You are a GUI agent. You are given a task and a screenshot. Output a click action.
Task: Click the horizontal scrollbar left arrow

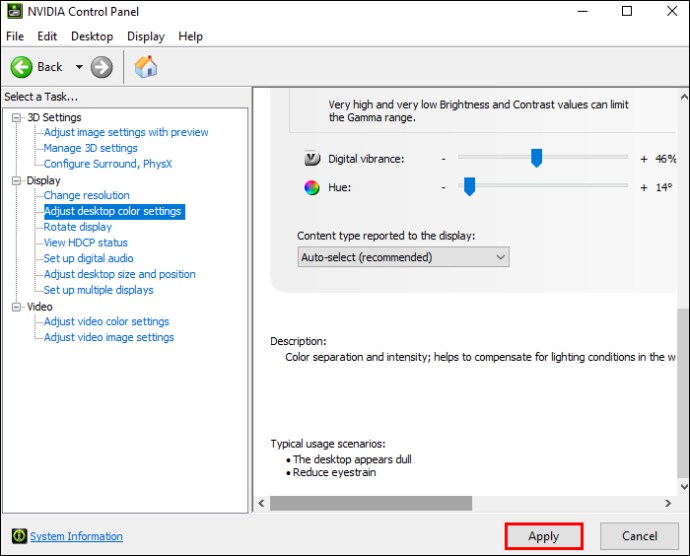(261, 503)
